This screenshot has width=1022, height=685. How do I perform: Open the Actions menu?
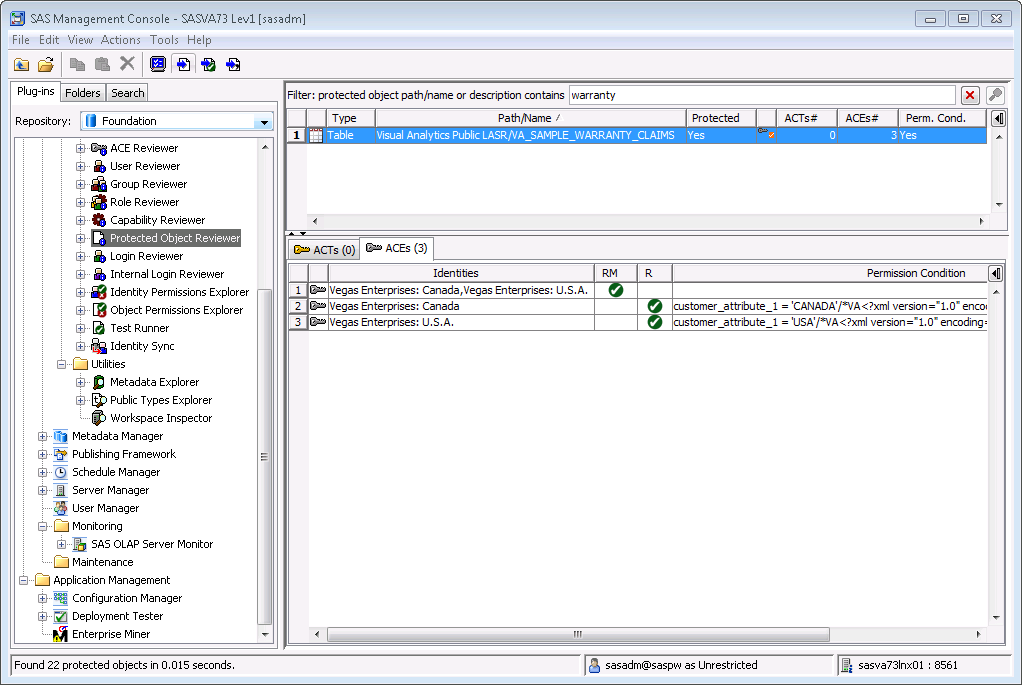click(x=121, y=40)
